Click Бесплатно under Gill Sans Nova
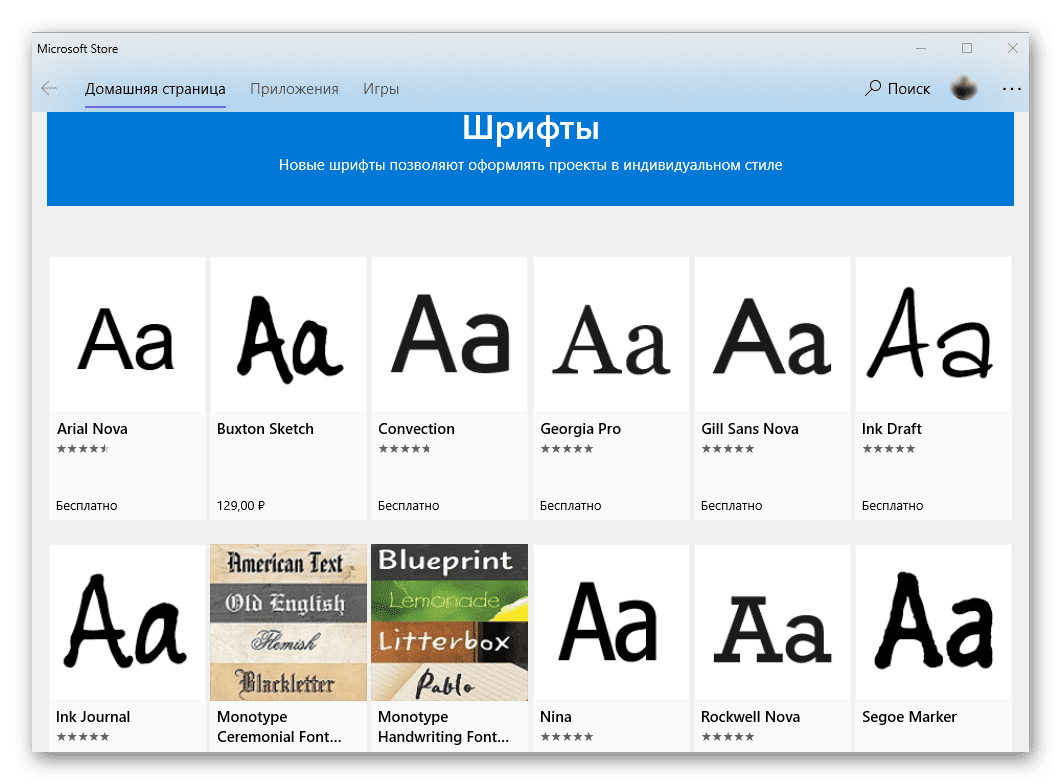Image resolution: width=1061 pixels, height=784 pixels. 731,505
